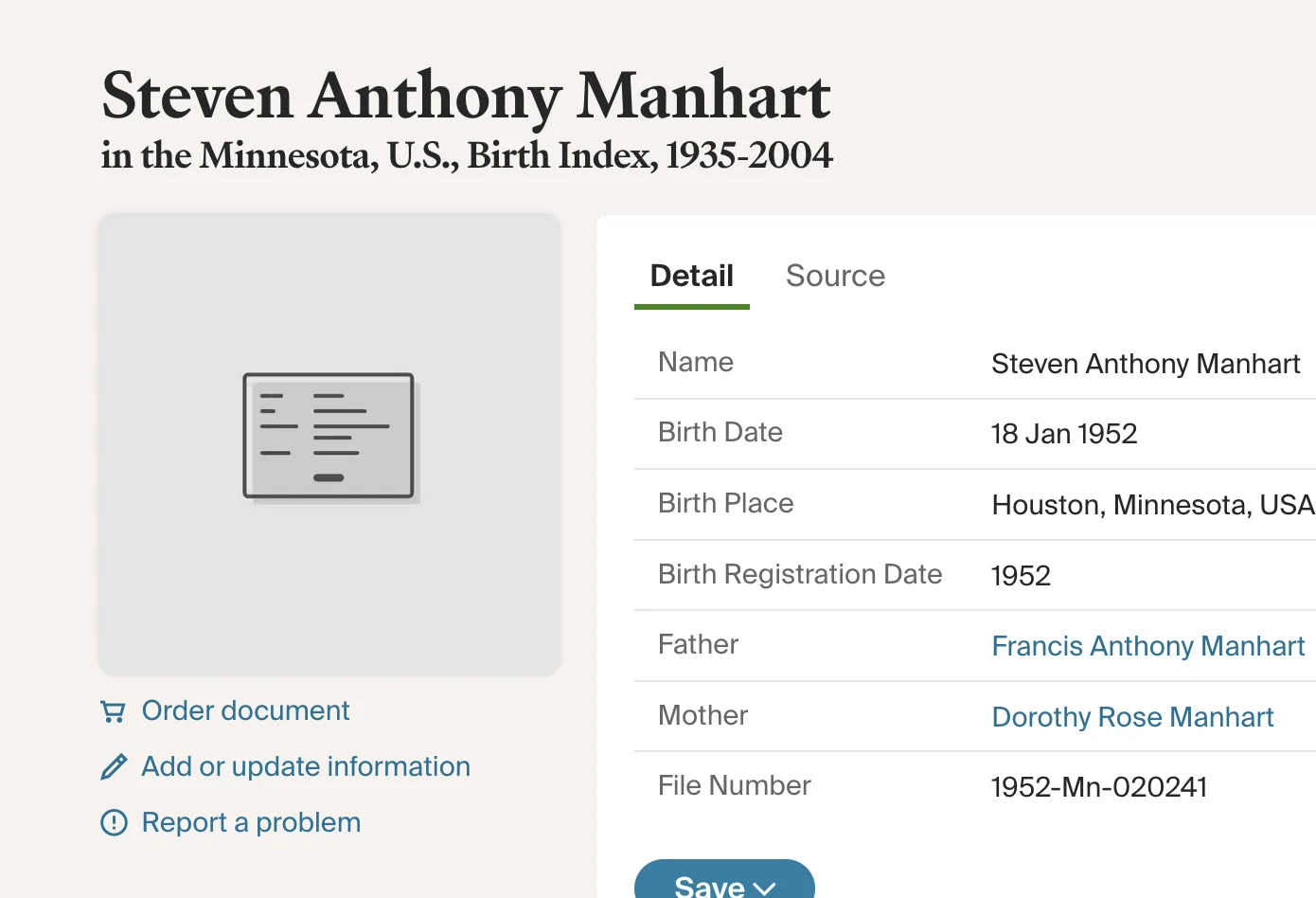1316x898 pixels.
Task: Click the Steven Anthony Manhart page heading
Action: pyautogui.click(x=466, y=97)
